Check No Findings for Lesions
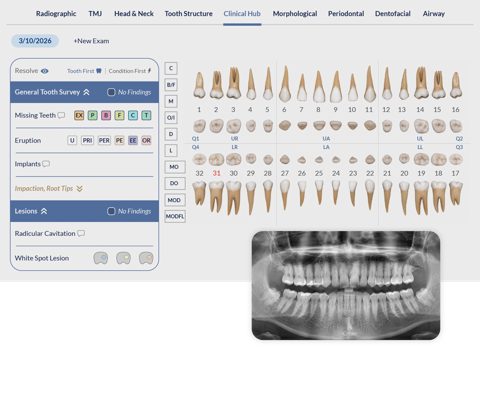This screenshot has width=480, height=397. tap(111, 211)
